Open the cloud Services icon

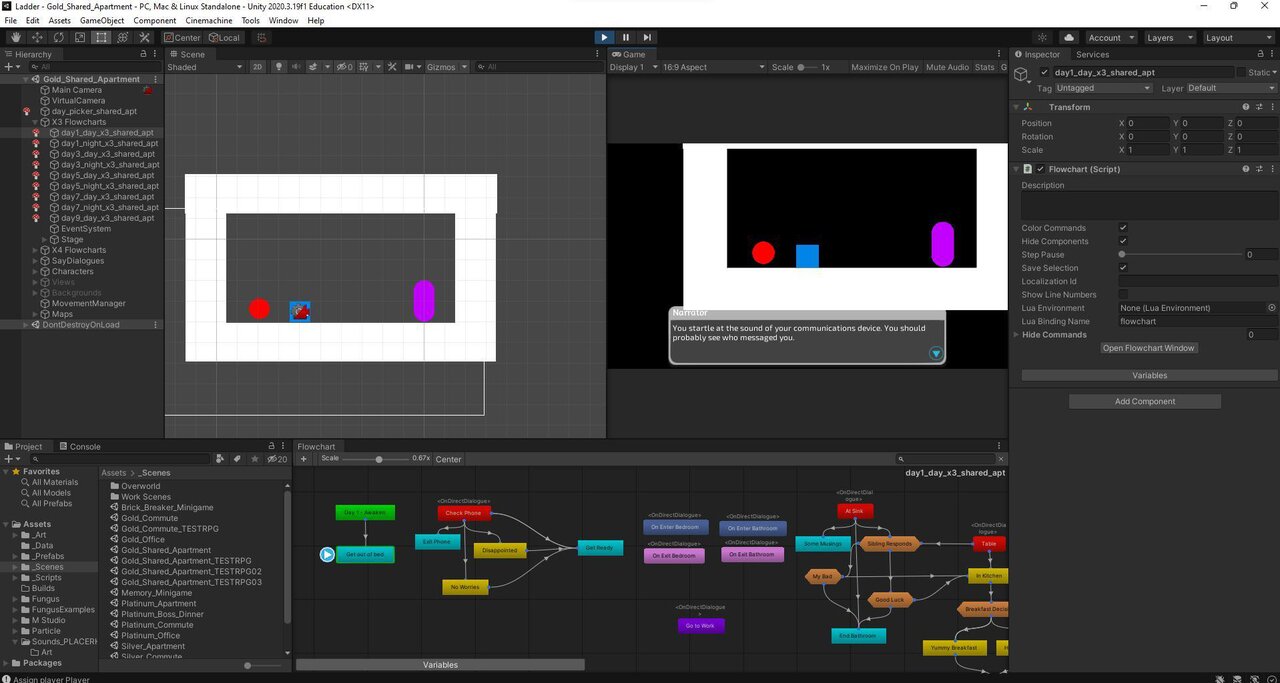click(x=1069, y=38)
